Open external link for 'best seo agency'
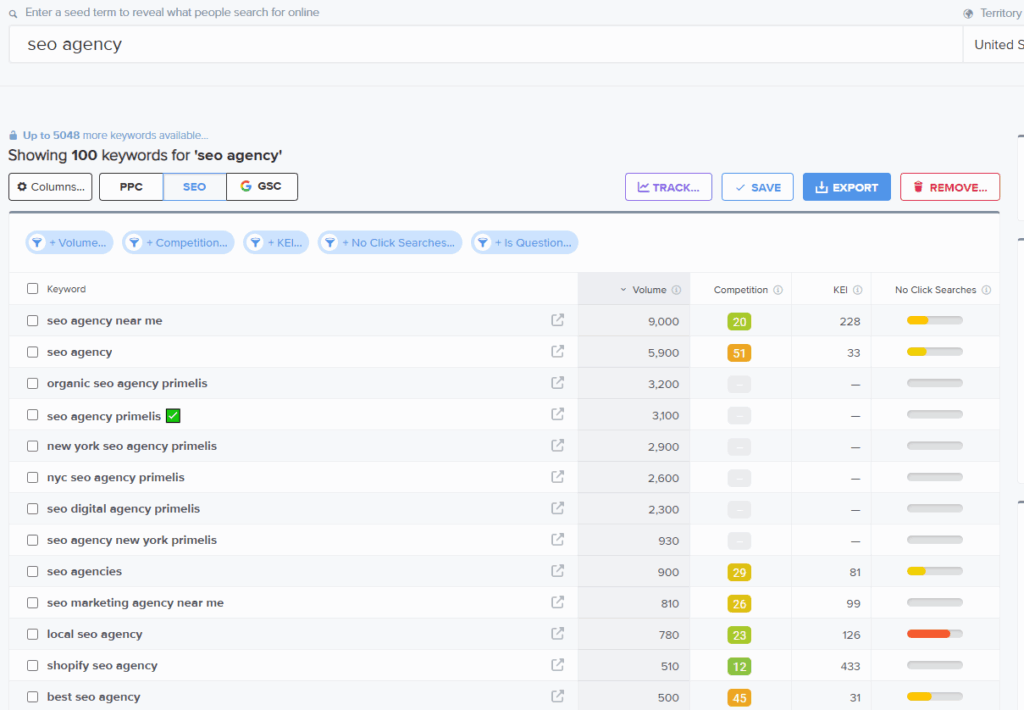1024x710 pixels. pyautogui.click(x=557, y=696)
